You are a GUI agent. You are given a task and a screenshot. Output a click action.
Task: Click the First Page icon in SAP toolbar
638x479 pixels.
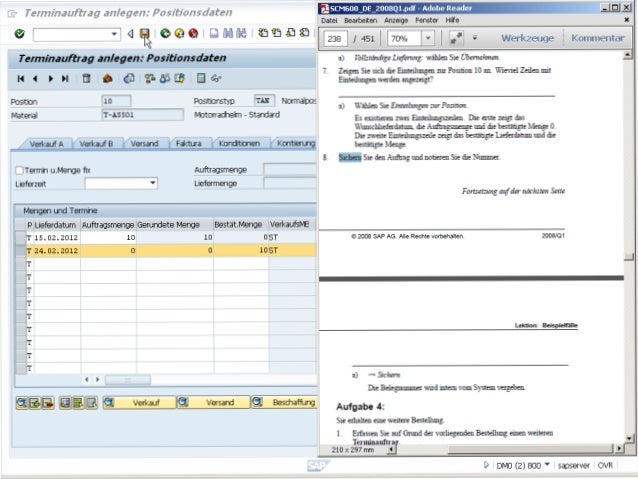(x=263, y=33)
